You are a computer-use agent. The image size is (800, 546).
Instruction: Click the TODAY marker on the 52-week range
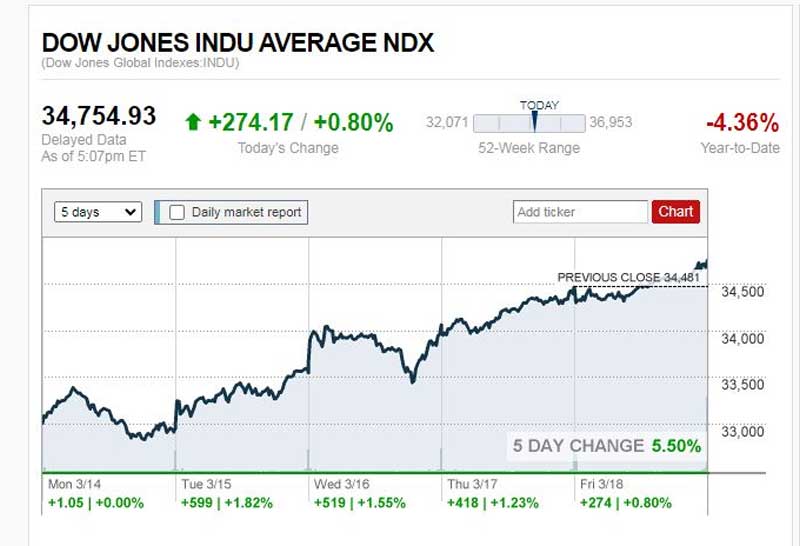click(534, 121)
